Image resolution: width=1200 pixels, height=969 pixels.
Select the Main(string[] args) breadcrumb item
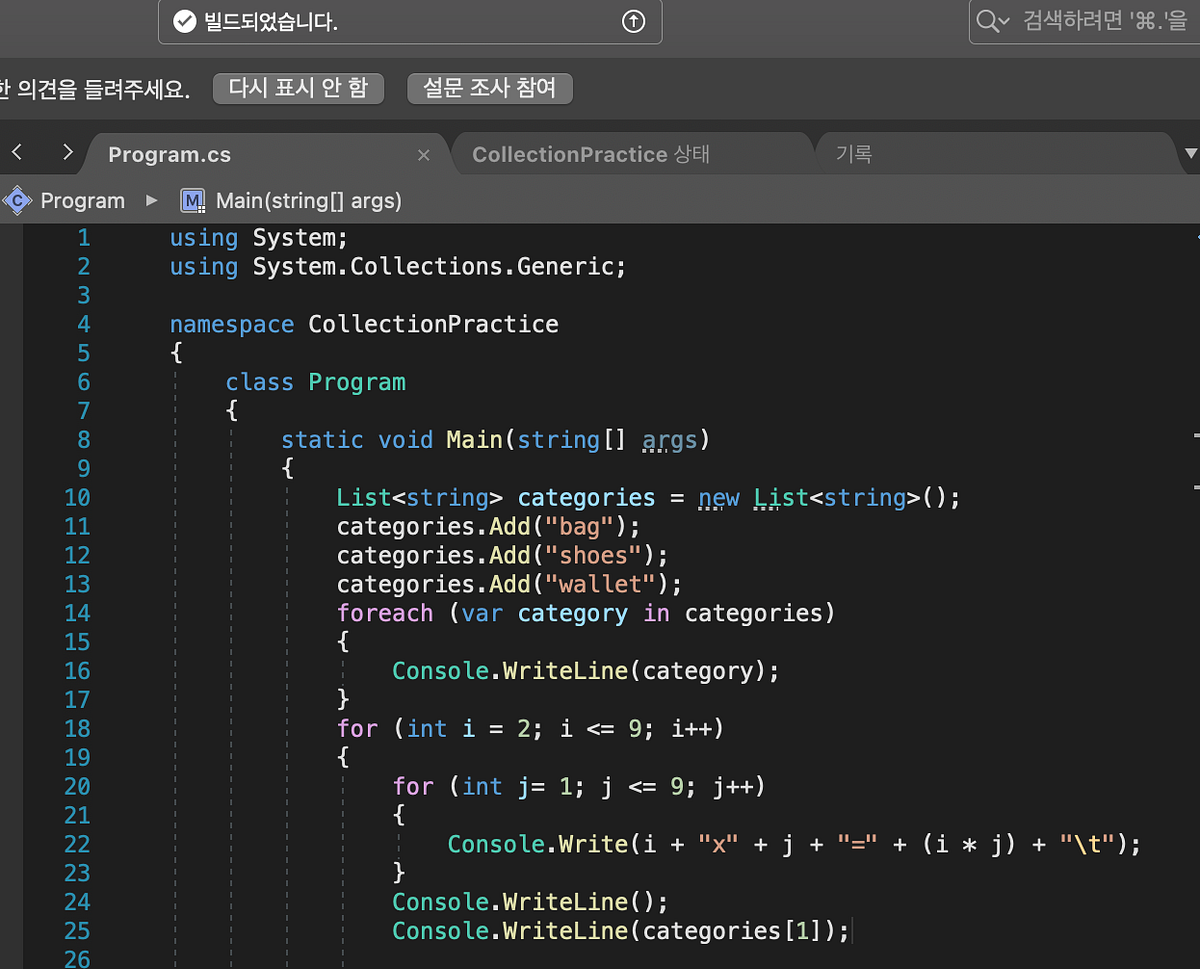click(x=308, y=200)
